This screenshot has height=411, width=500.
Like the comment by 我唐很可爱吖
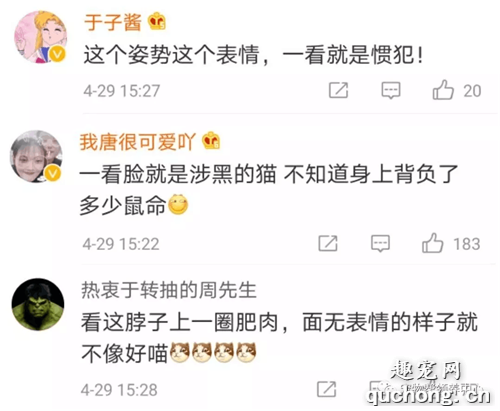[432, 243]
